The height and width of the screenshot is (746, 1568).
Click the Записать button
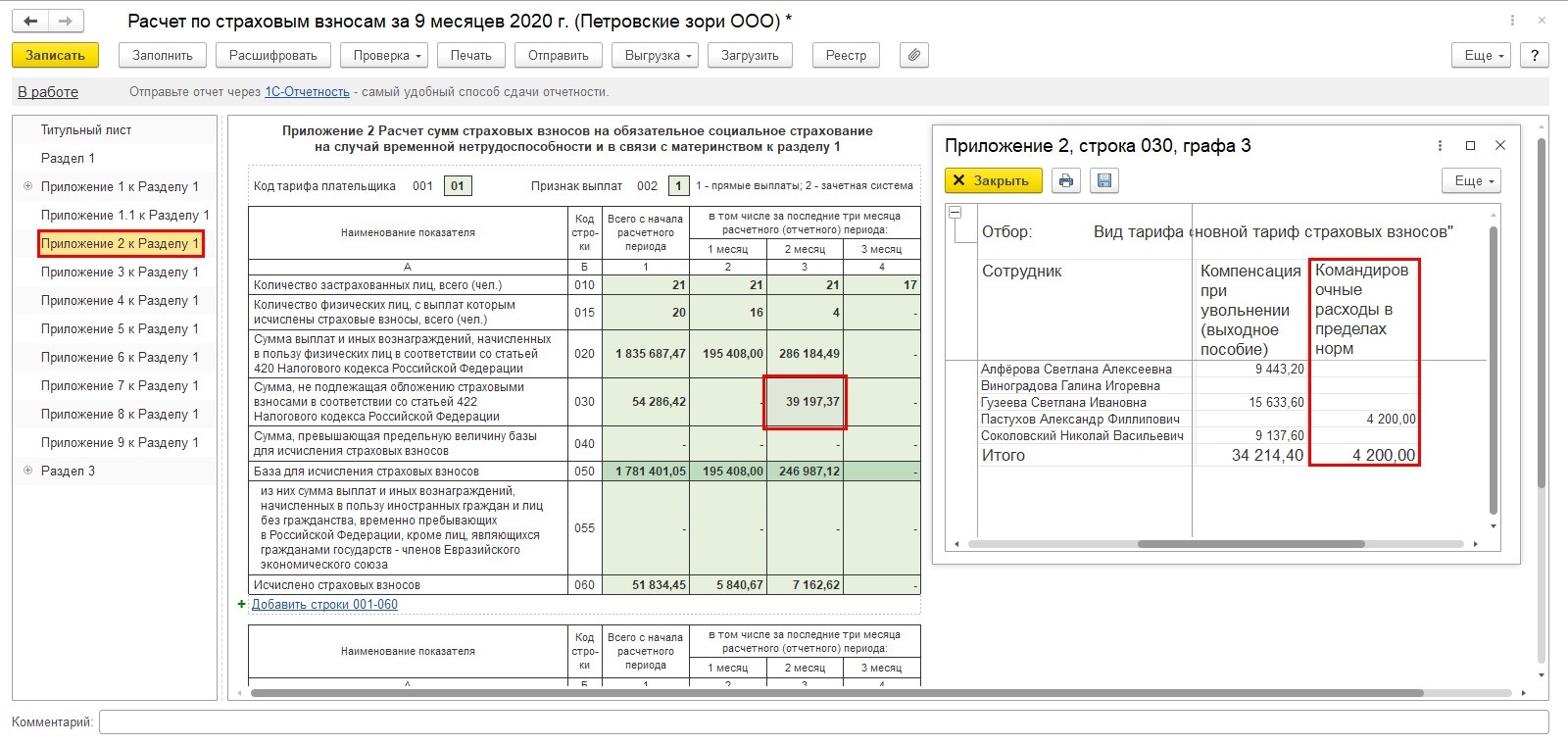pos(55,56)
